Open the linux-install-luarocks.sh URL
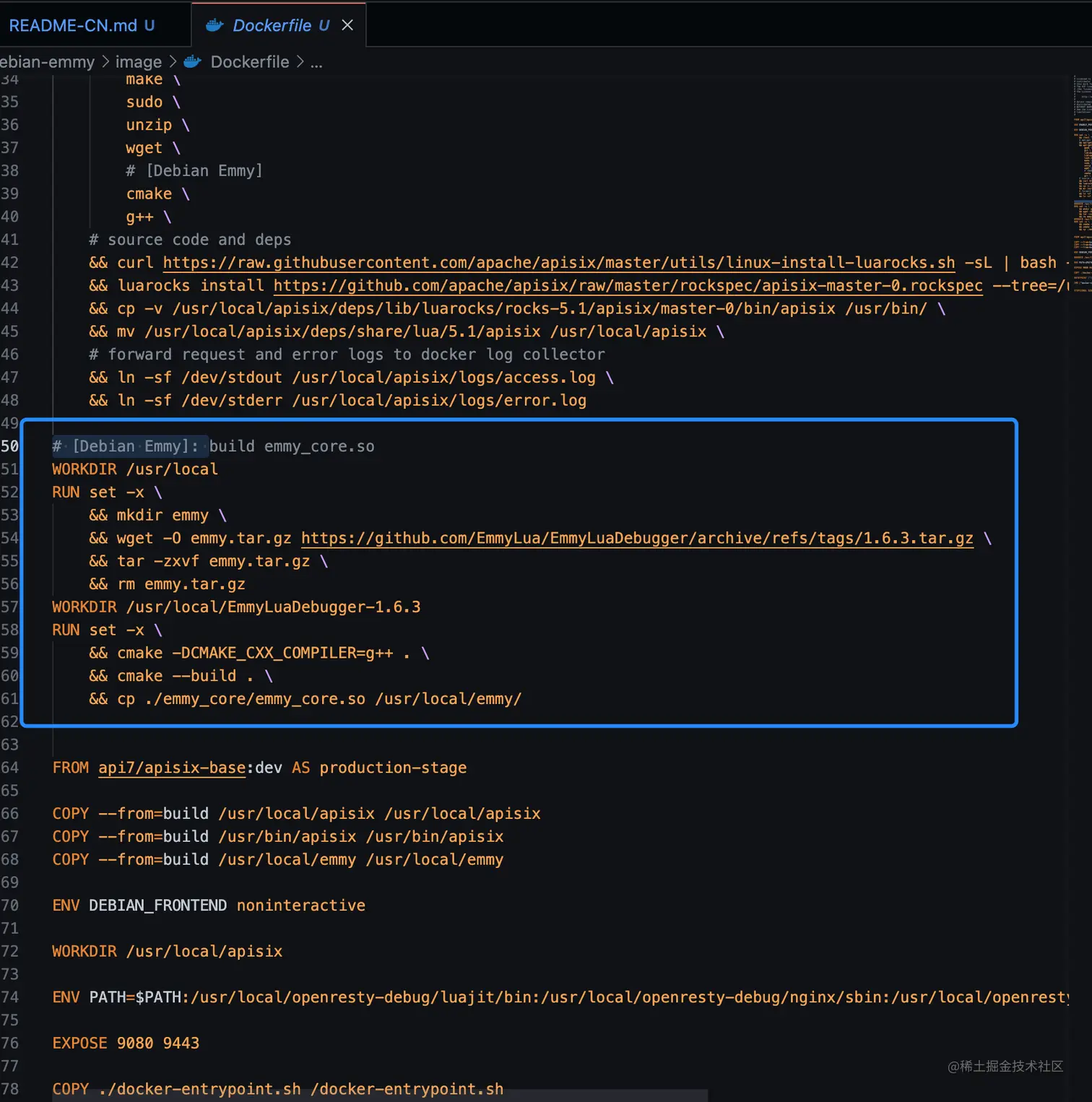The width and height of the screenshot is (1092, 1102). click(x=560, y=262)
